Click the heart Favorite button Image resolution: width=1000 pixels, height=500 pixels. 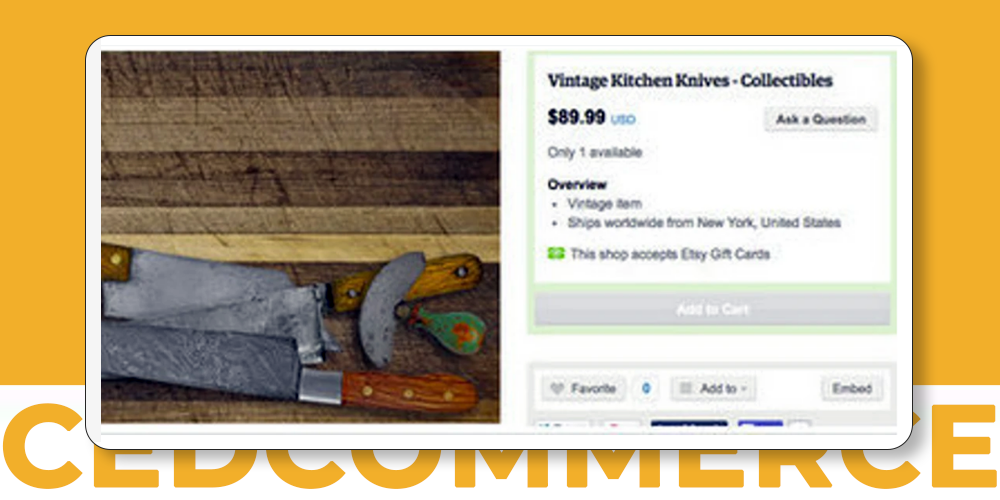(x=583, y=388)
